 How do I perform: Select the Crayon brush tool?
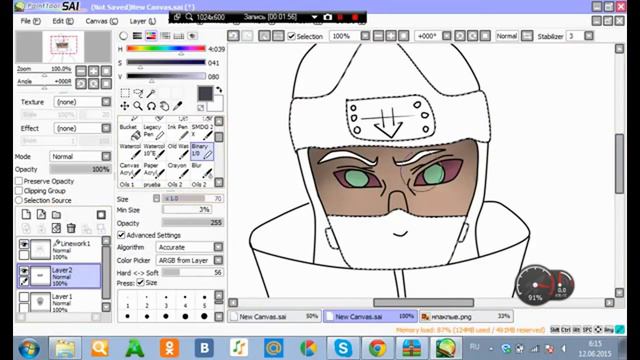178,170
